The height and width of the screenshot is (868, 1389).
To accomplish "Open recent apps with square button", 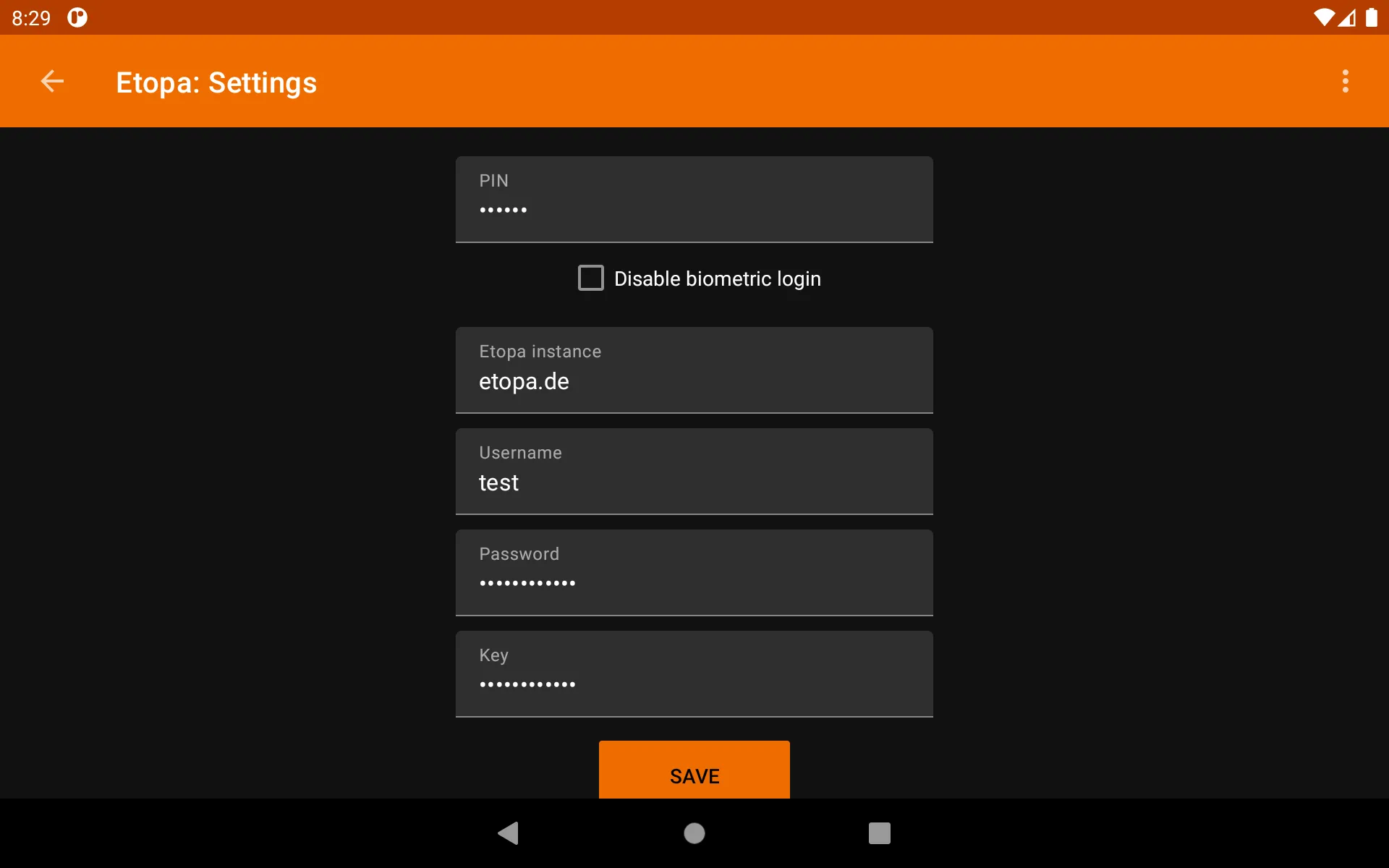I will coord(880,833).
